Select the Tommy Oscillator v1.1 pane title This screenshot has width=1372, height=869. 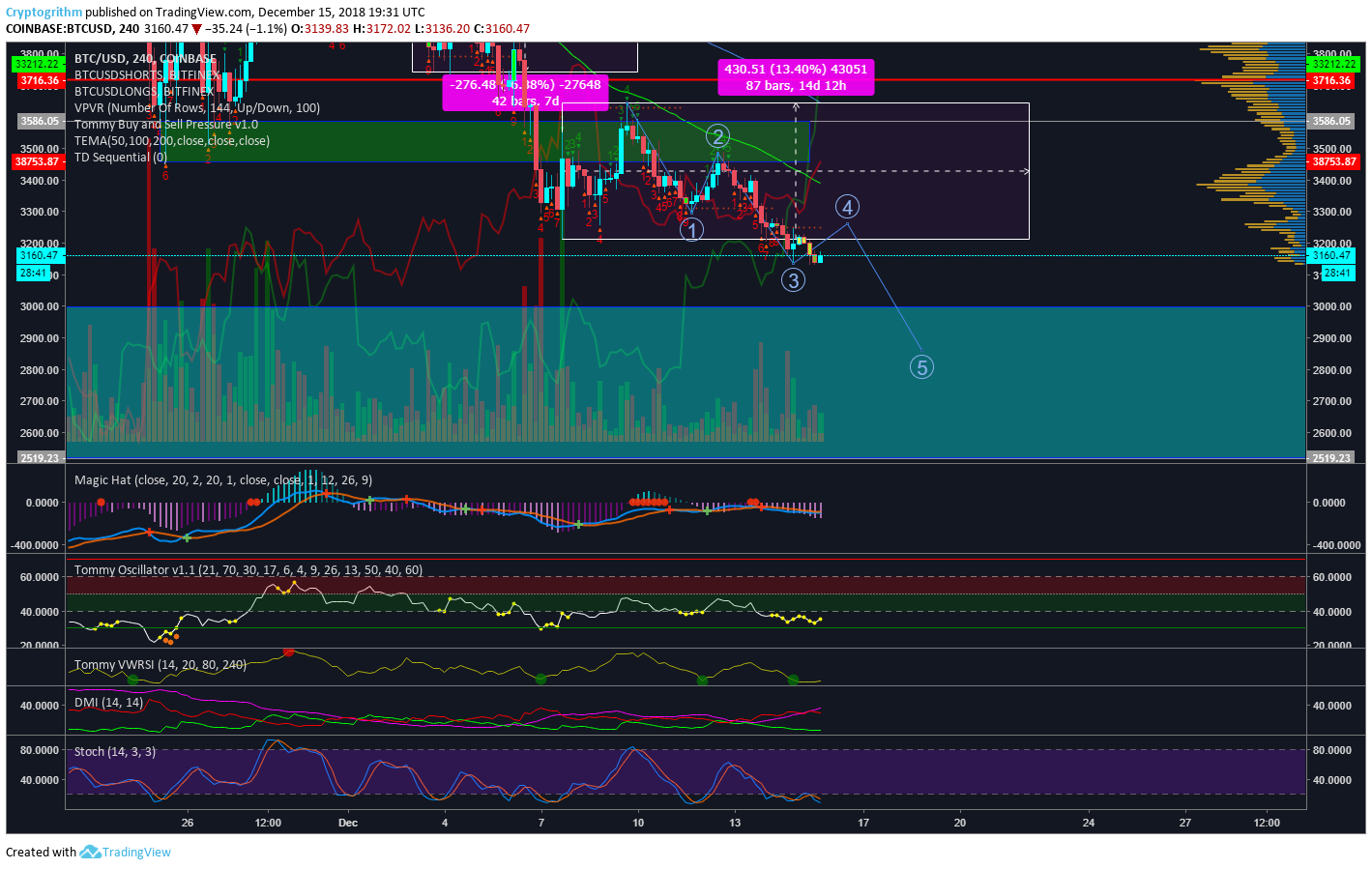248,570
